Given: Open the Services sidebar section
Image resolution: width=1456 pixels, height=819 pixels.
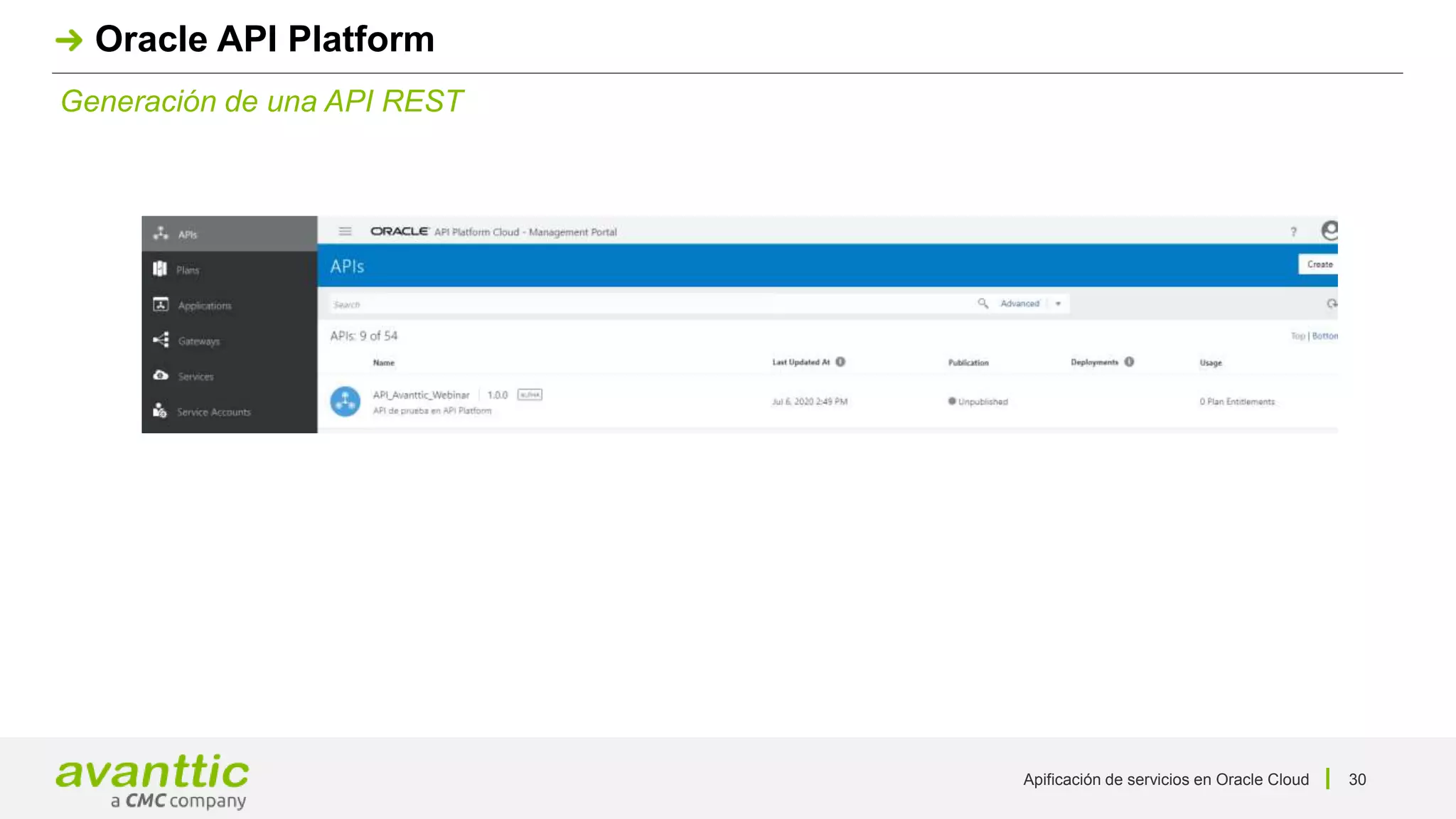Looking at the screenshot, I should pyautogui.click(x=229, y=376).
